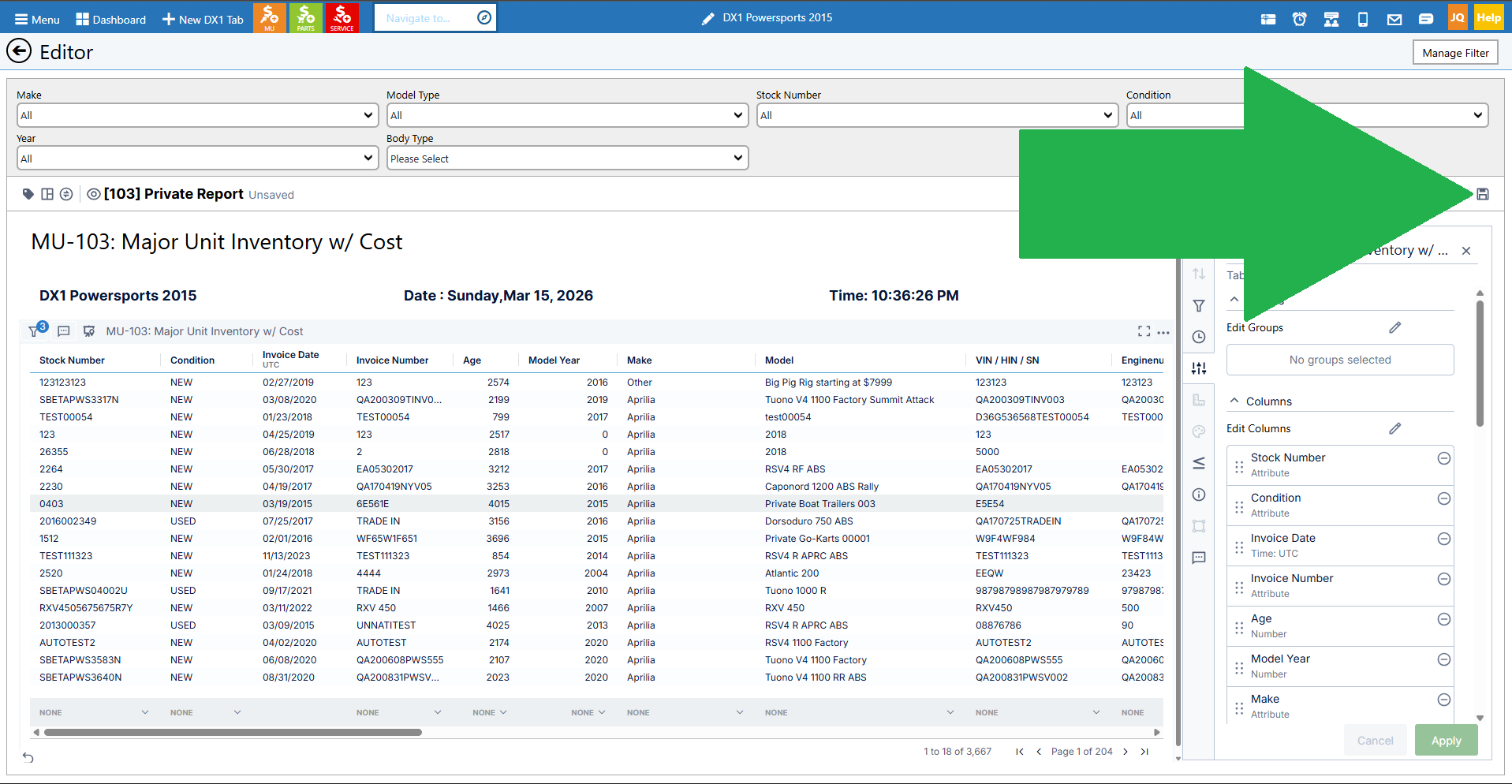
Task: Click the Apply button
Action: 1447,741
